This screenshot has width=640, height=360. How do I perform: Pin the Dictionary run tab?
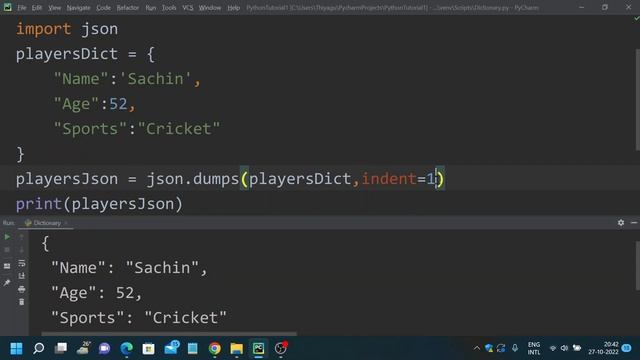pyautogui.click(x=7, y=282)
